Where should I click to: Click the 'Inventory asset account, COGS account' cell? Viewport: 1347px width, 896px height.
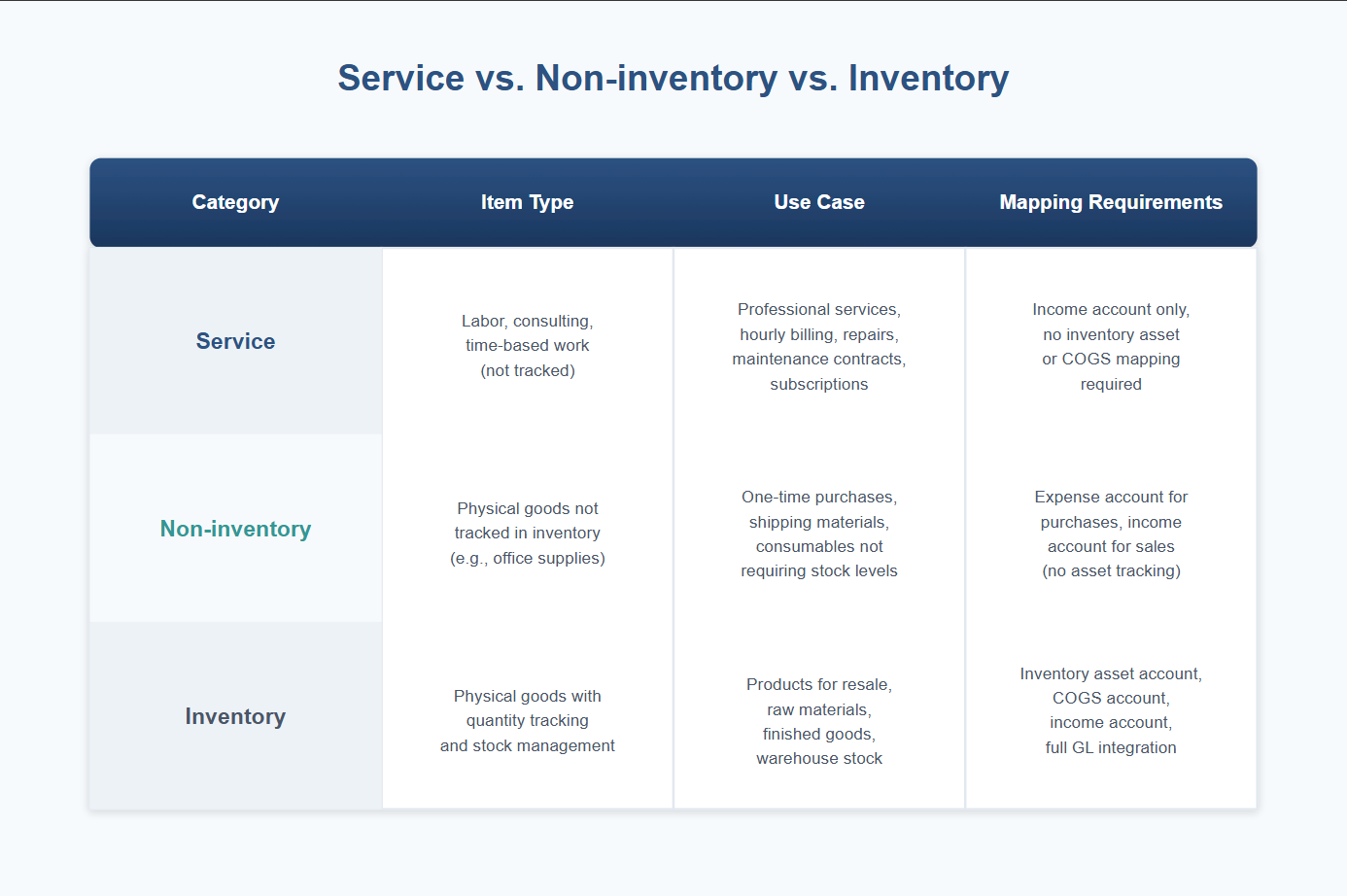coord(1110,710)
